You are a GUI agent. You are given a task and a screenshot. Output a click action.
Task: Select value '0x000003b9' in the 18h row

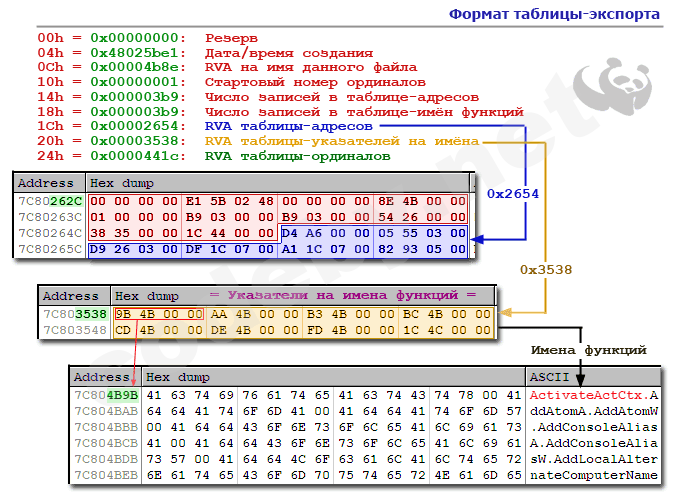pyautogui.click(x=134, y=112)
